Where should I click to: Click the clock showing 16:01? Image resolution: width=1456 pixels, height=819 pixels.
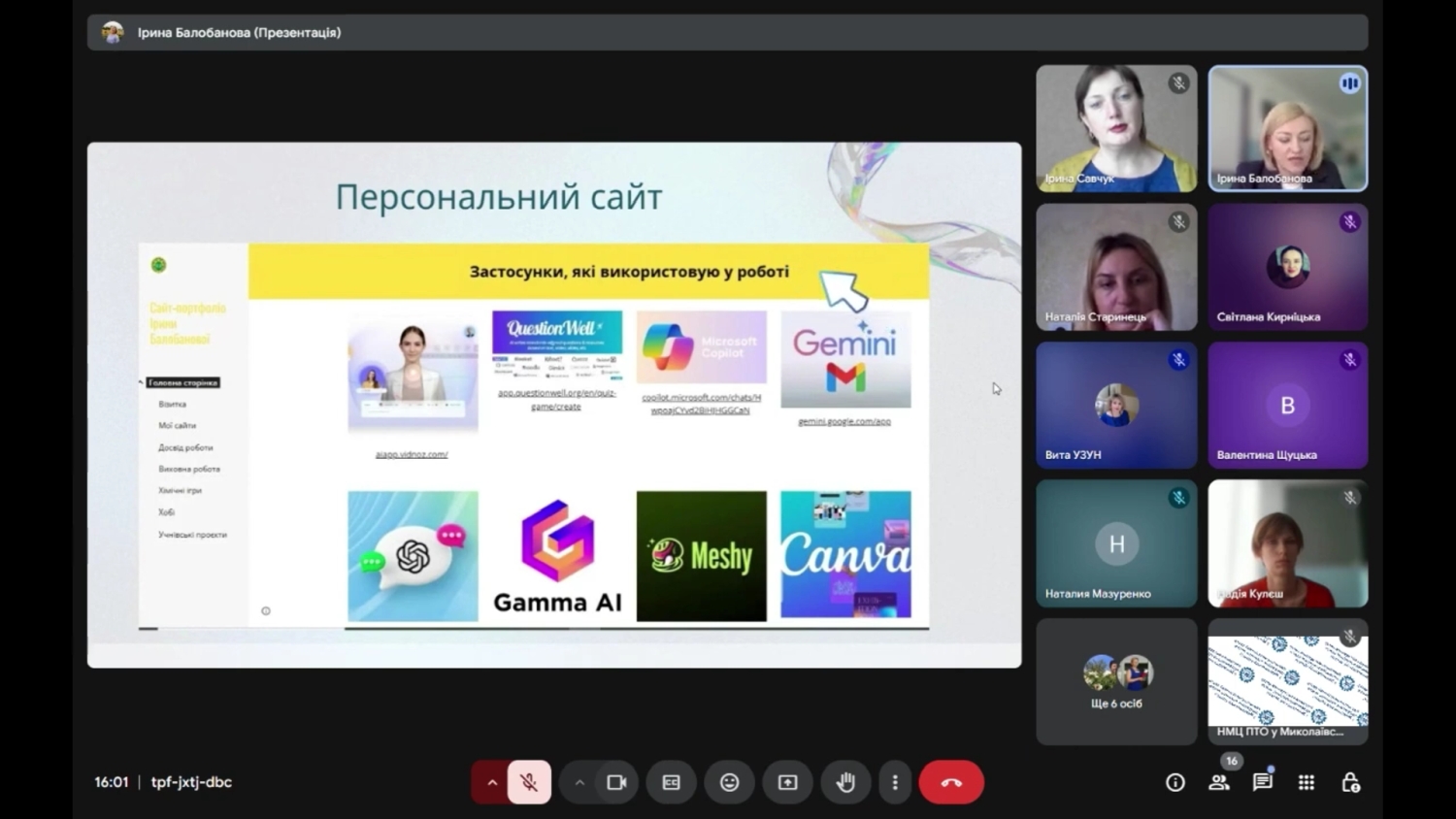(112, 782)
